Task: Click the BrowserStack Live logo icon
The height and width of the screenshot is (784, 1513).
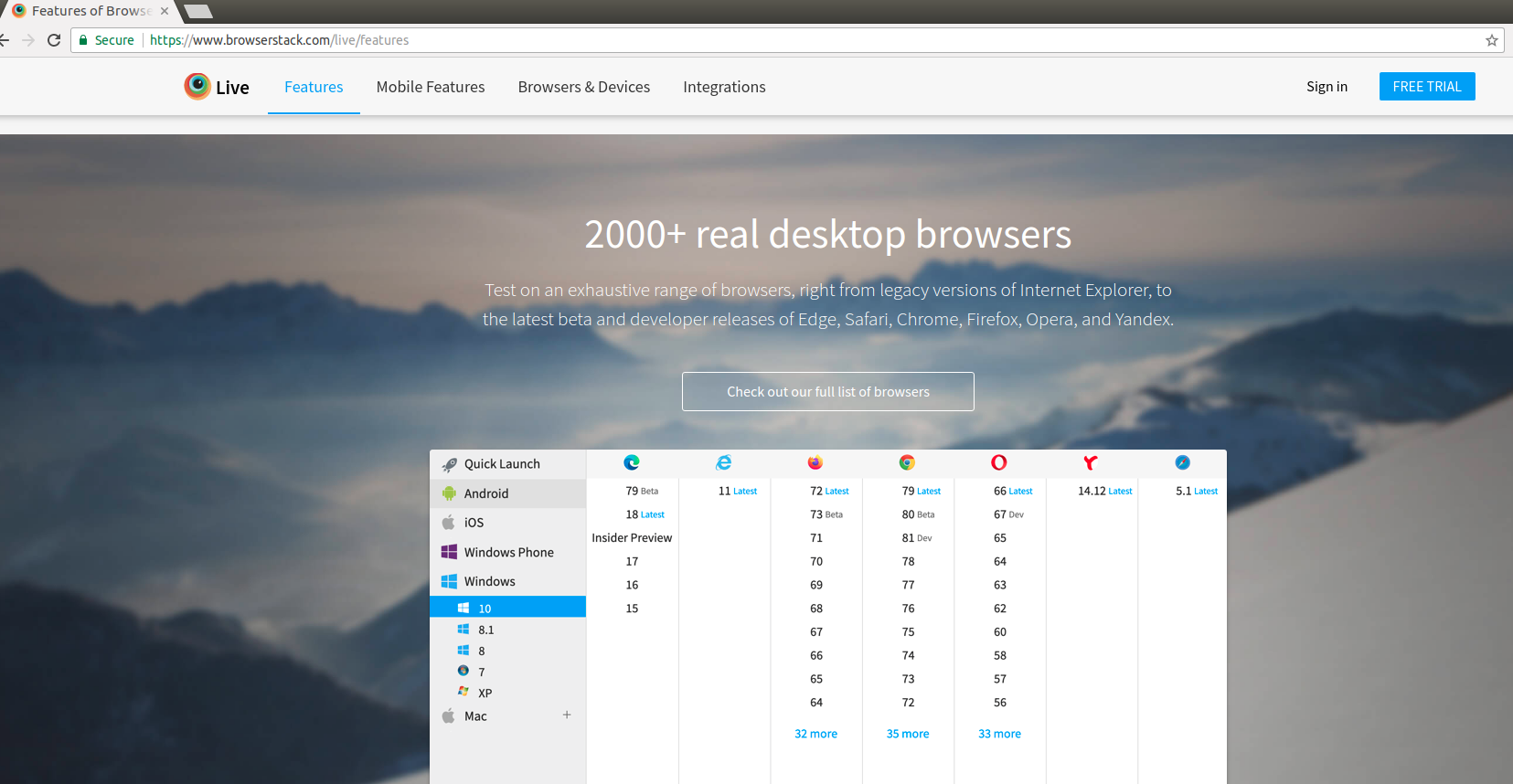Action: 197,86
